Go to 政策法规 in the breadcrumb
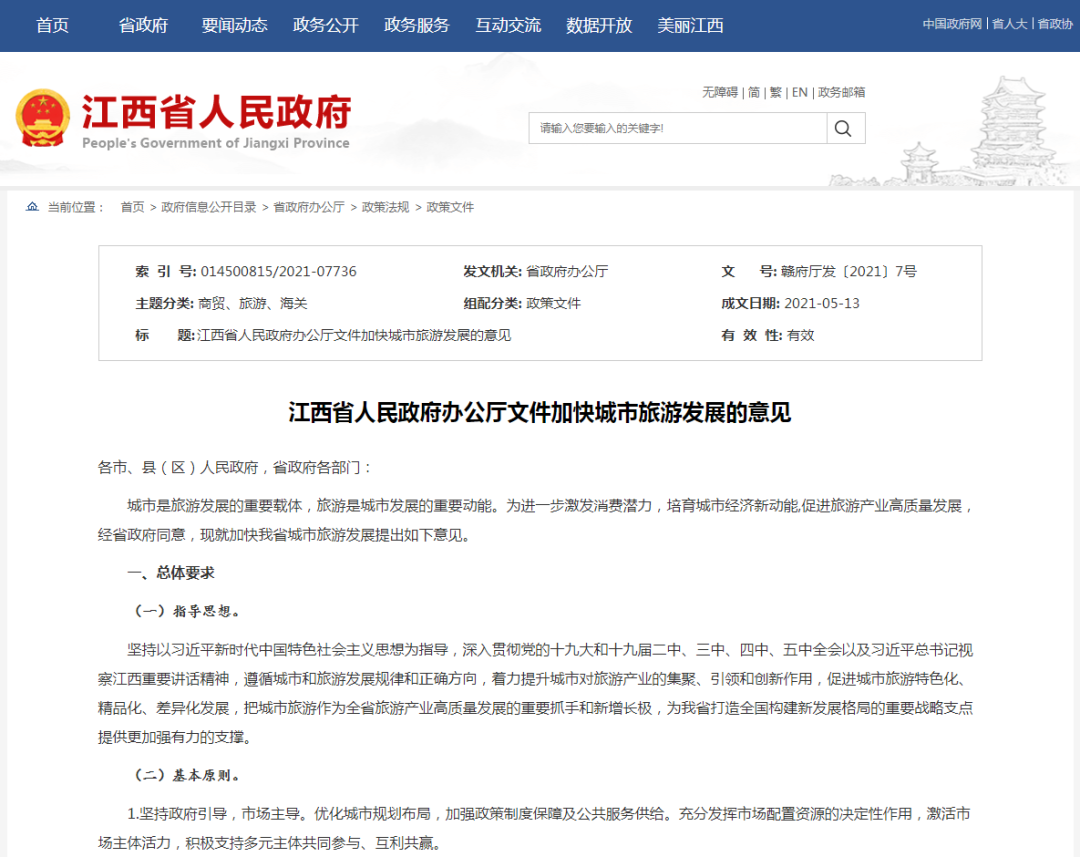 pyautogui.click(x=385, y=207)
